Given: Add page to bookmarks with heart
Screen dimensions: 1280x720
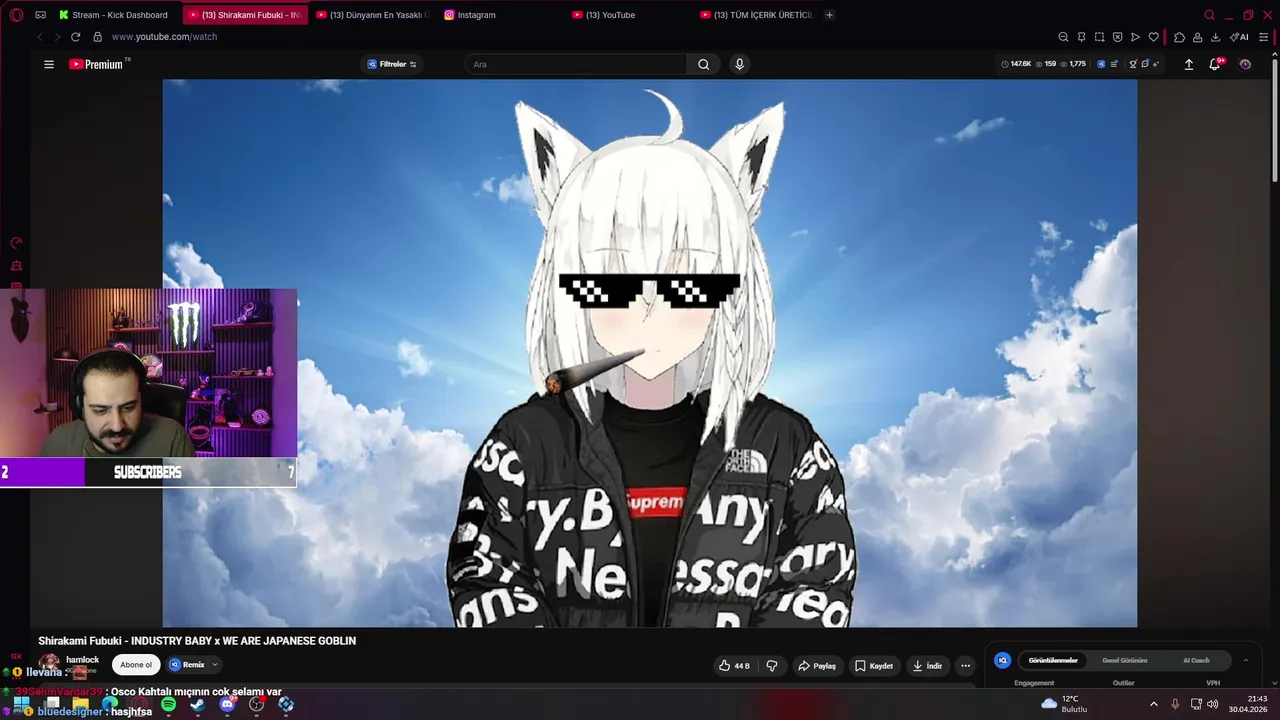Looking at the screenshot, I should [1153, 37].
